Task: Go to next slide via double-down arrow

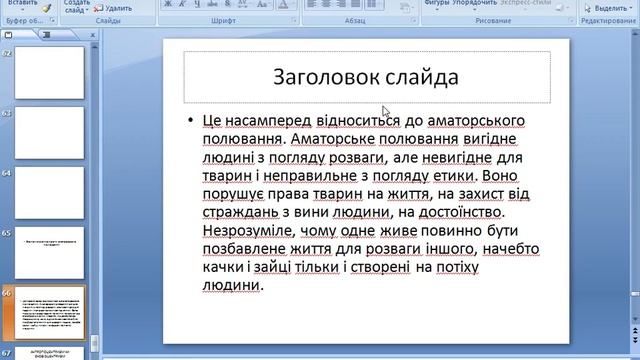Action: click(635, 339)
